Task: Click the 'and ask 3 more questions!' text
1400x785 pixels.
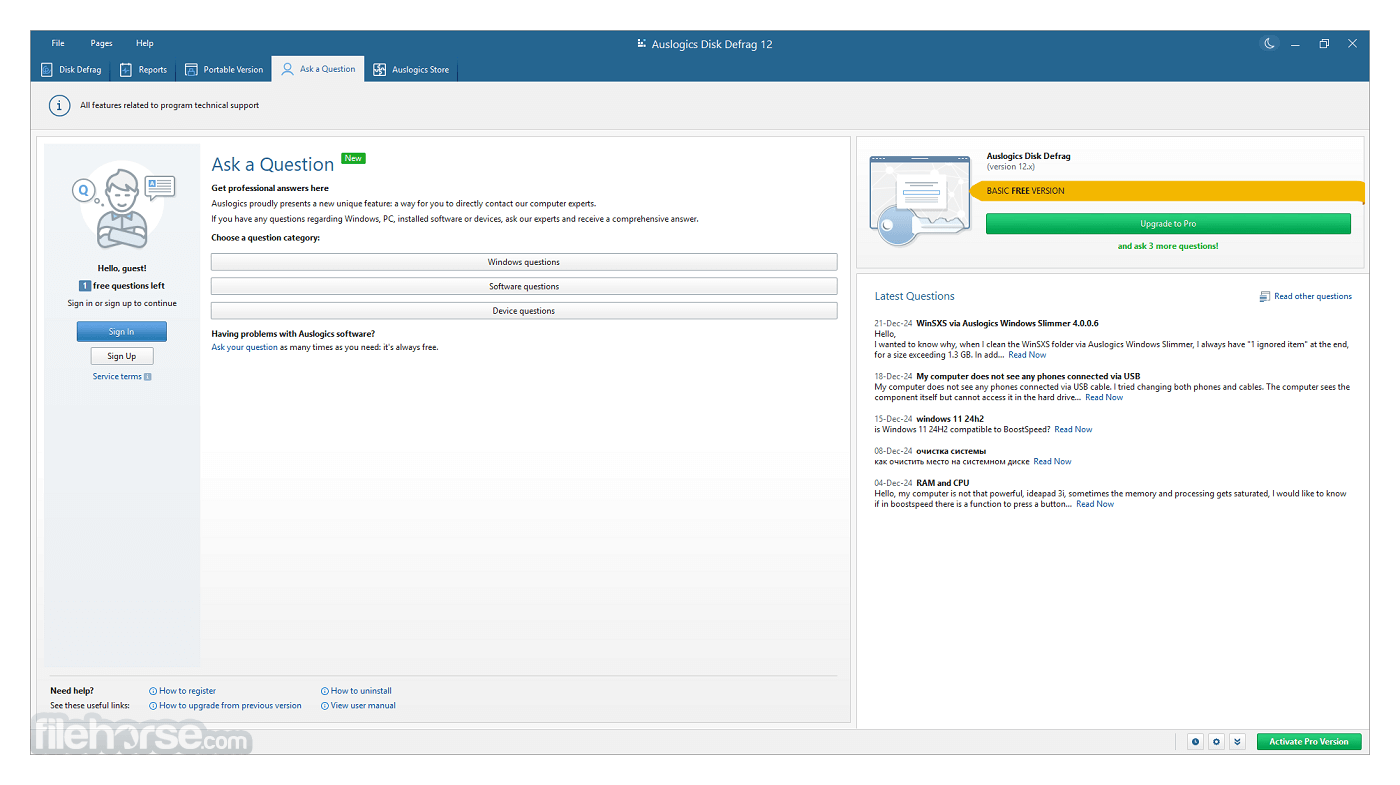Action: [x=1168, y=246]
